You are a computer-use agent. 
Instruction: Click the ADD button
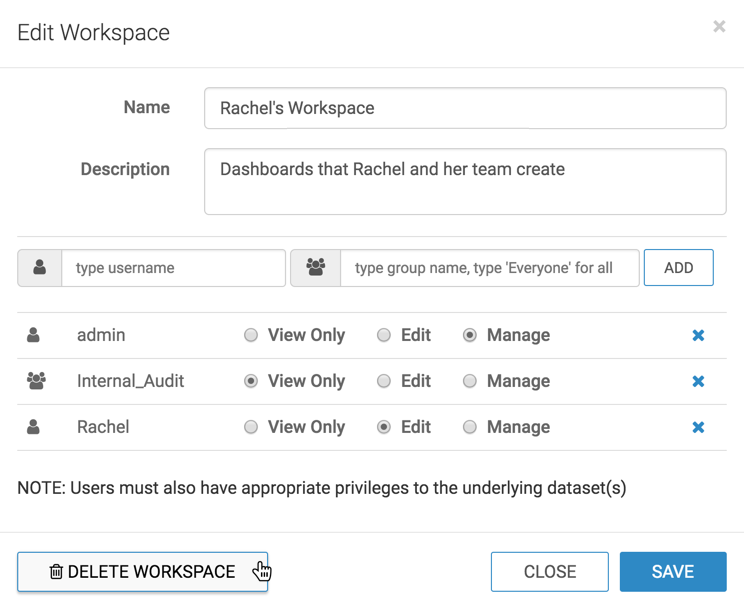tap(678, 268)
